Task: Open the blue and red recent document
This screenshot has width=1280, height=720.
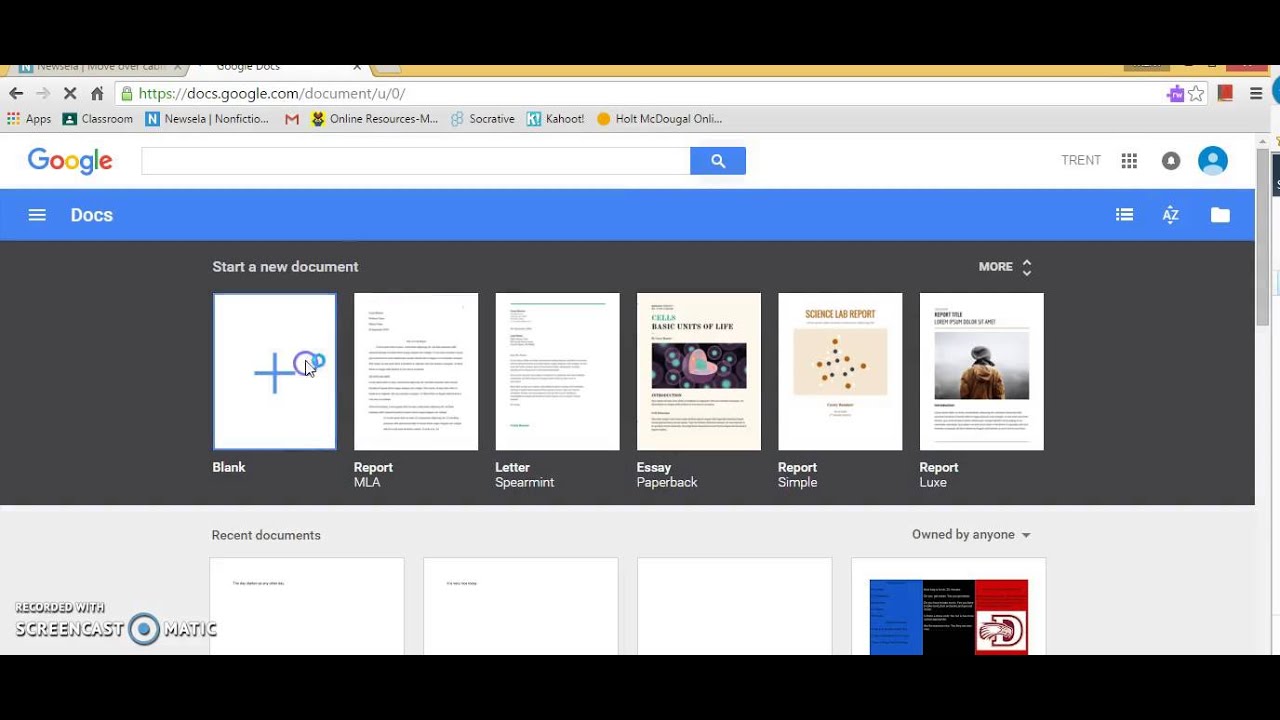Action: [x=949, y=607]
